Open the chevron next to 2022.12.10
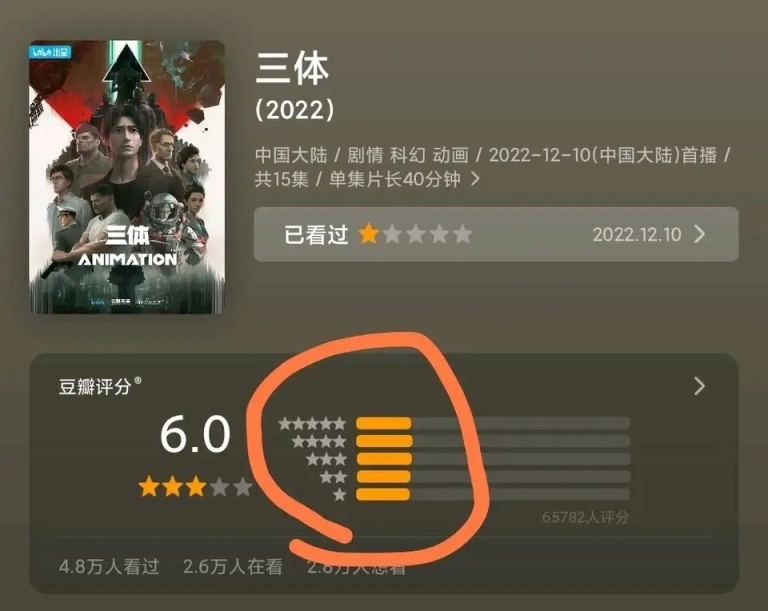 click(x=700, y=234)
